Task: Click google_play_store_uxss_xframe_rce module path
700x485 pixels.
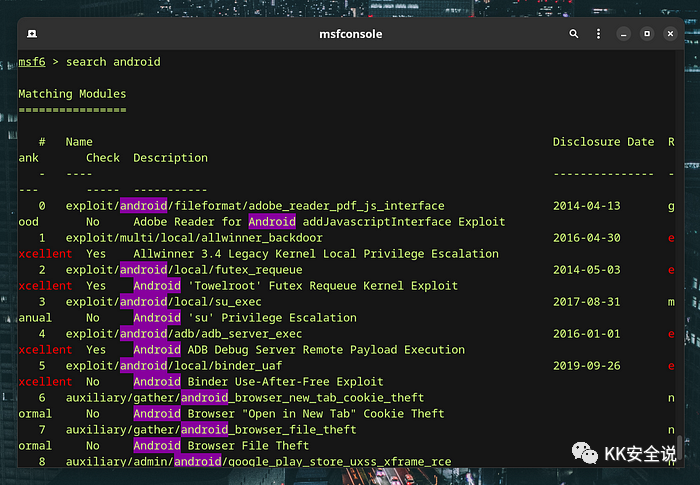Action: (x=258, y=462)
